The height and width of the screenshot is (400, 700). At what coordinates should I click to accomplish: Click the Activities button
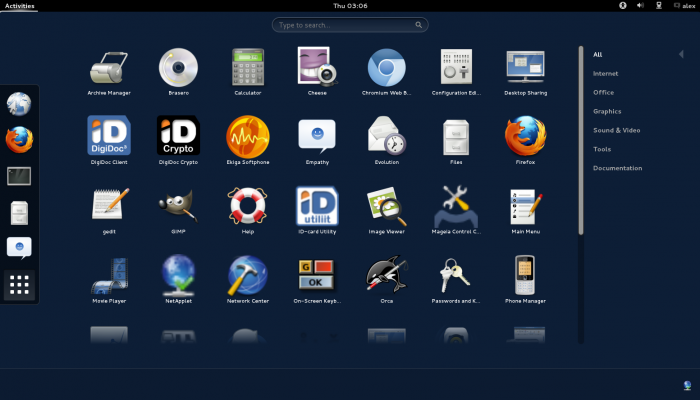click(x=19, y=6)
